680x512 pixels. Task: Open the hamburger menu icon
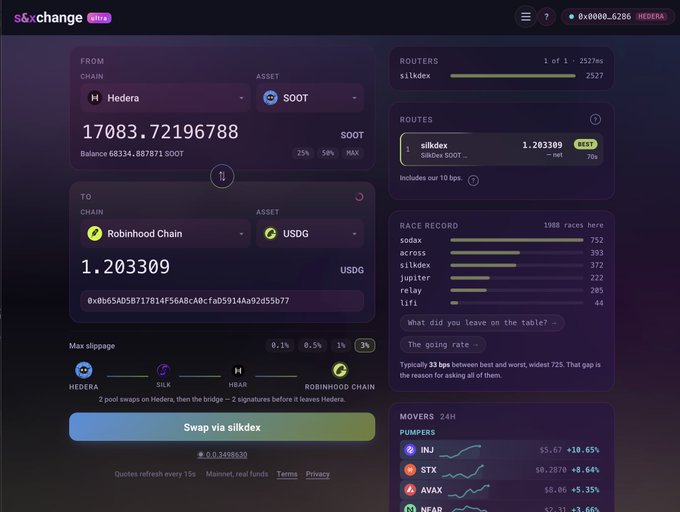click(x=526, y=17)
